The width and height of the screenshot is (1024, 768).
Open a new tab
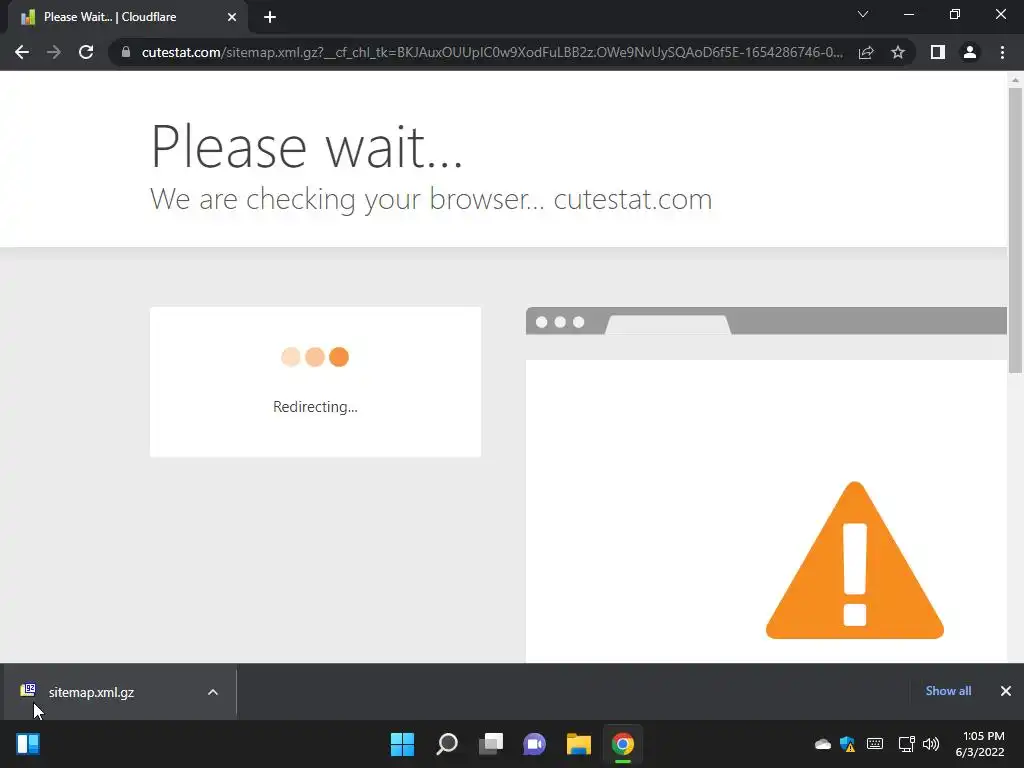point(270,17)
